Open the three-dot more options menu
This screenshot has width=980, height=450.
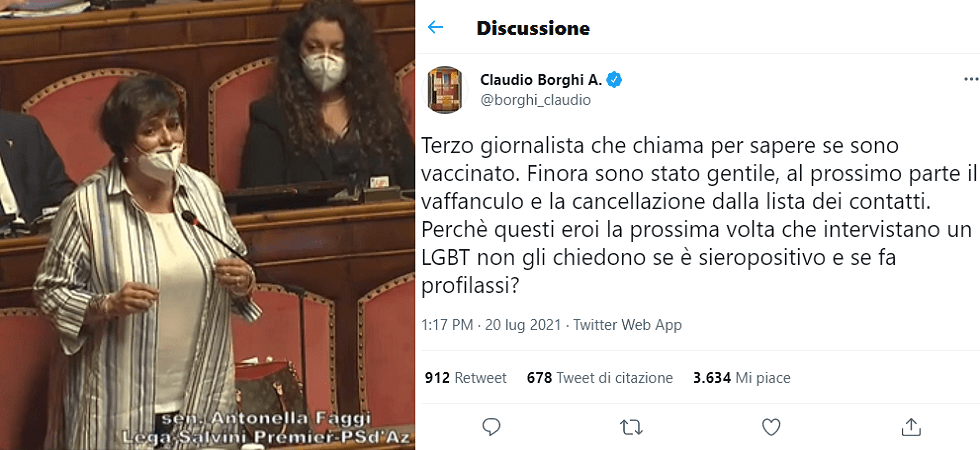971,79
